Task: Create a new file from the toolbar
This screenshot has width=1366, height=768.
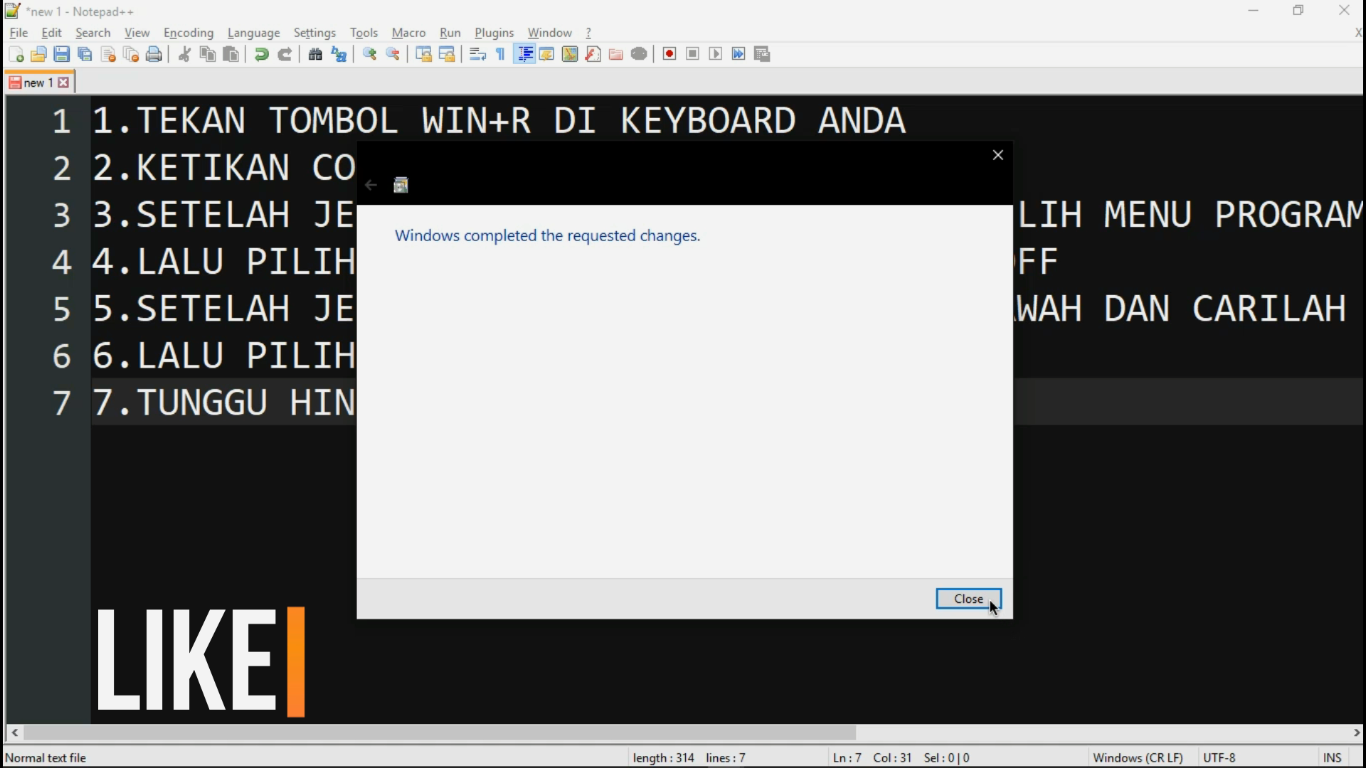Action: [x=16, y=54]
